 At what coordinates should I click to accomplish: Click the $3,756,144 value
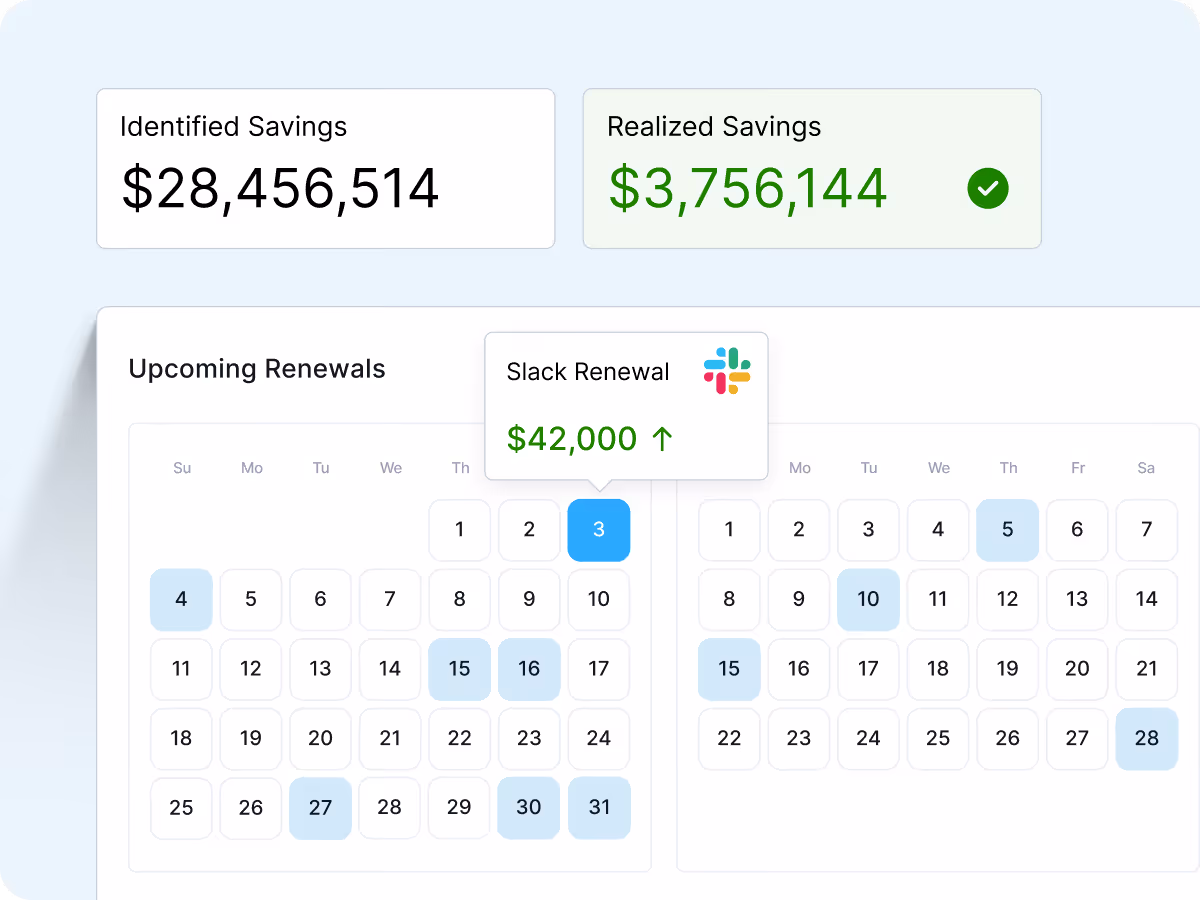[x=747, y=188]
